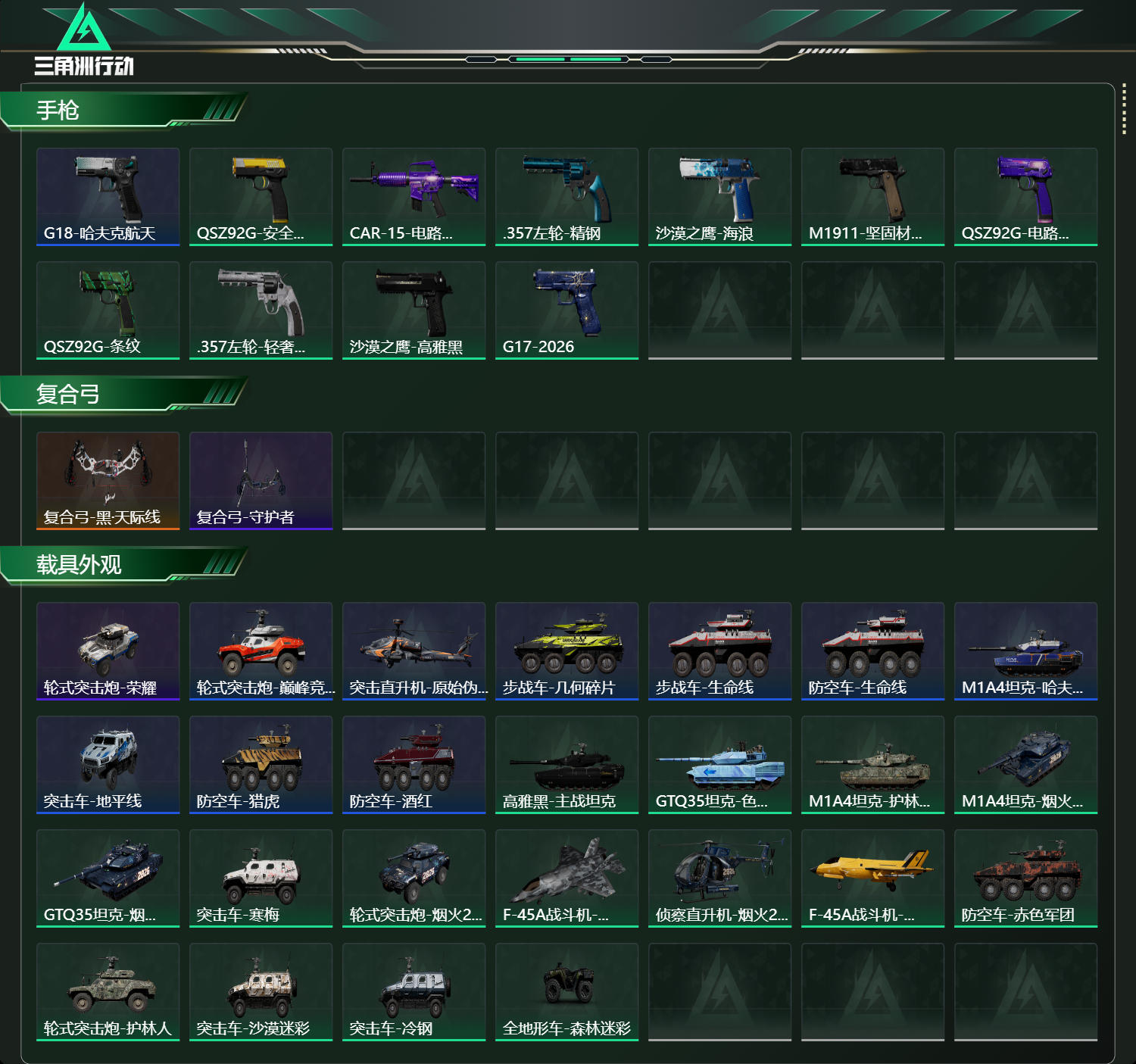Select 沙漠之鹰-海浪 pistol skin
This screenshot has height=1064, width=1136.
pyautogui.click(x=720, y=197)
